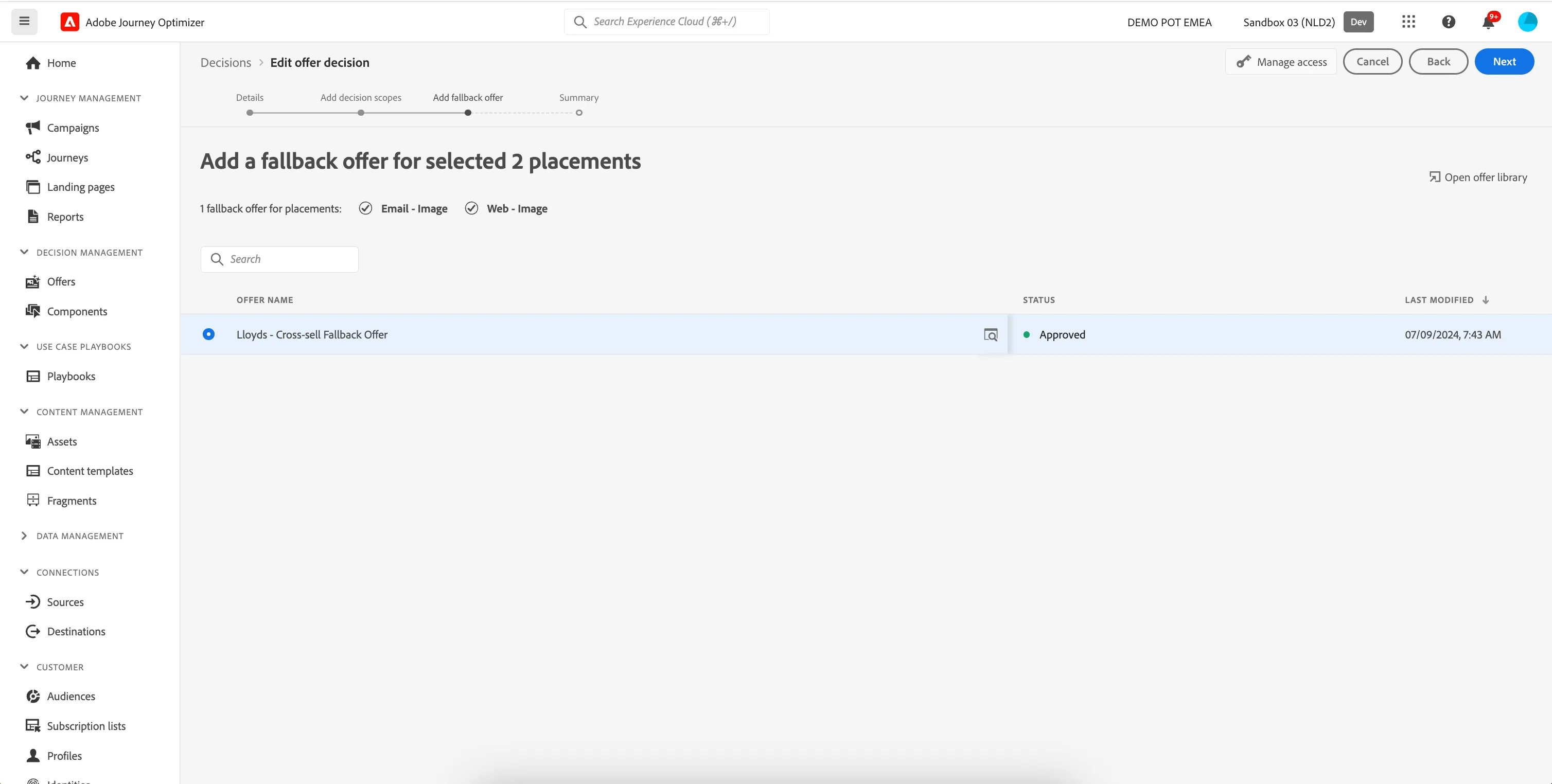Collapse Customer section
Viewport: 1552px width, 784px height.
pos(24,667)
